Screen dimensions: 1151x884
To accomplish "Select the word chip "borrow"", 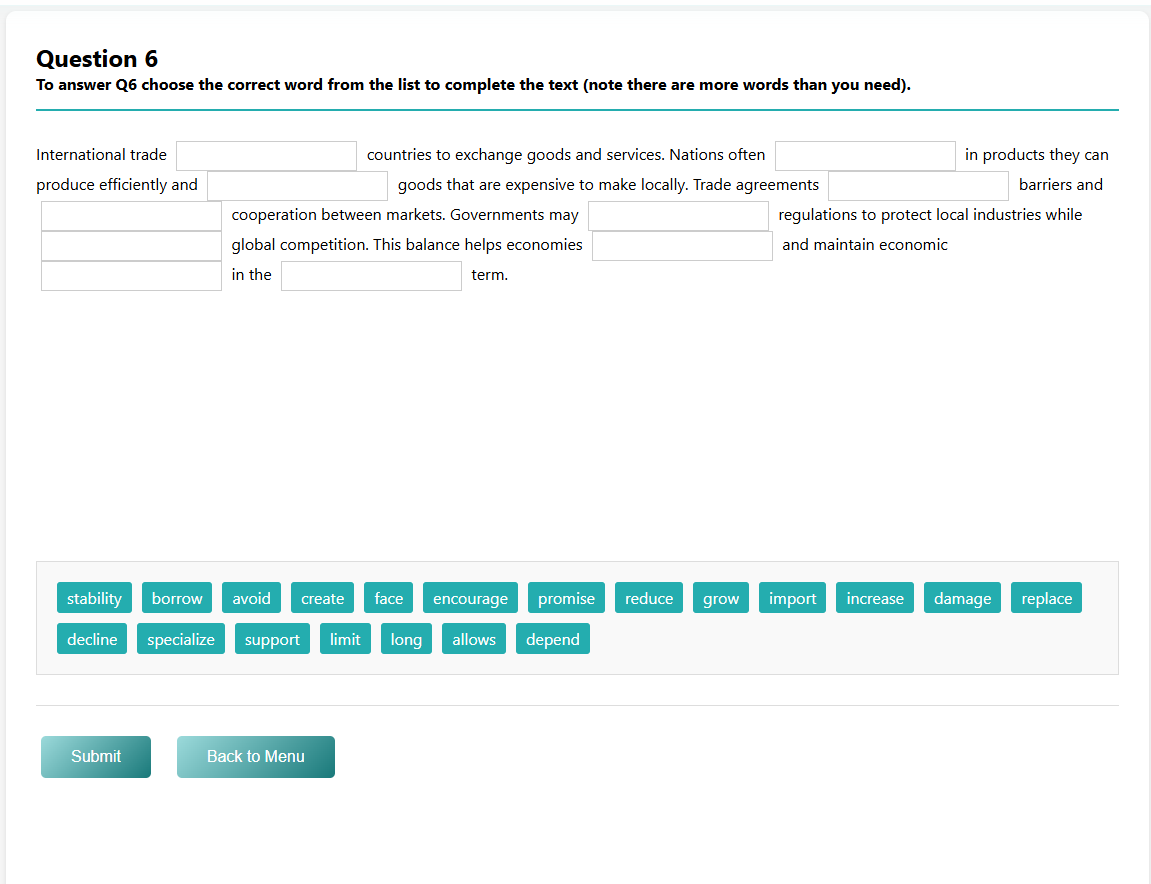I will point(177,597).
